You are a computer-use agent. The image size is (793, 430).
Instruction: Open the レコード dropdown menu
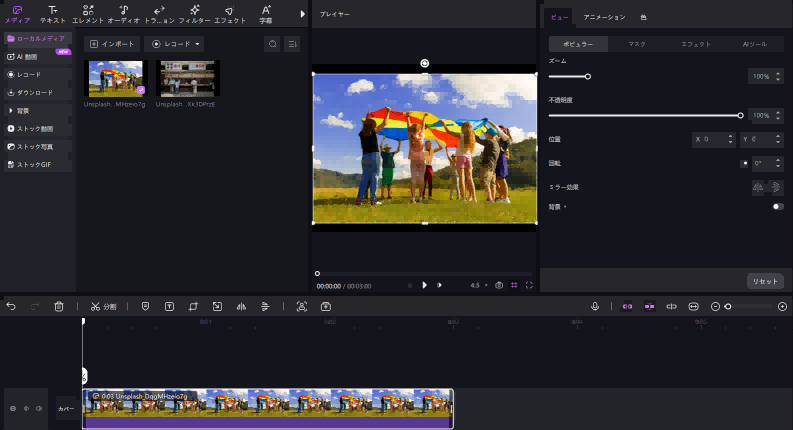click(x=175, y=44)
